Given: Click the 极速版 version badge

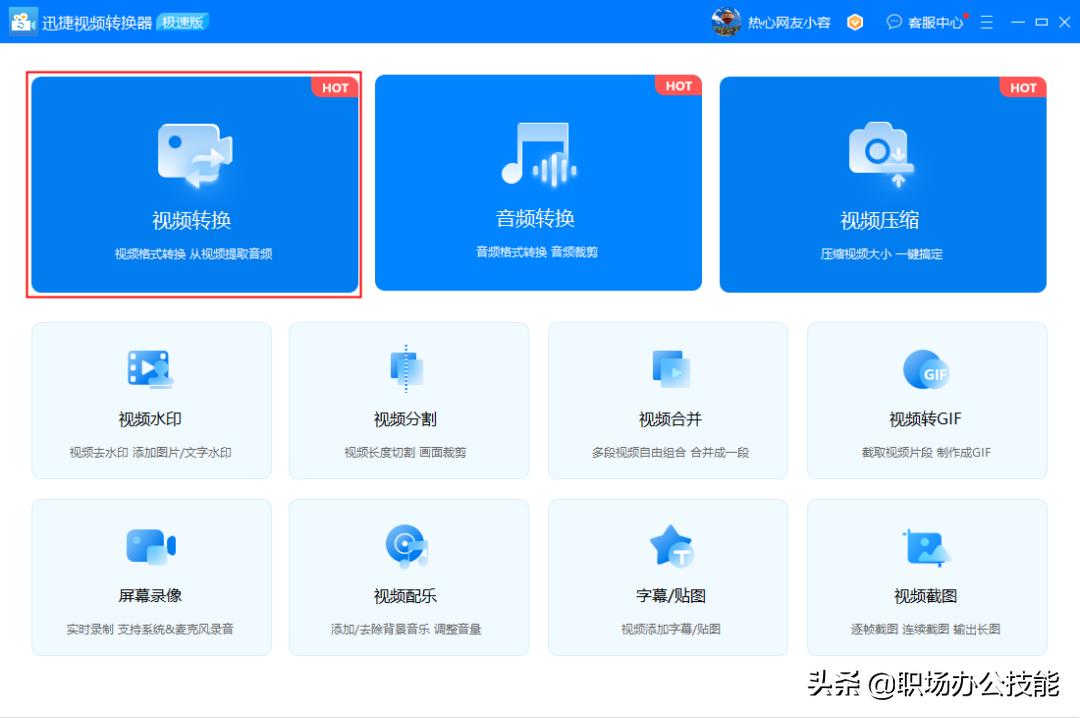Looking at the screenshot, I should point(183,21).
